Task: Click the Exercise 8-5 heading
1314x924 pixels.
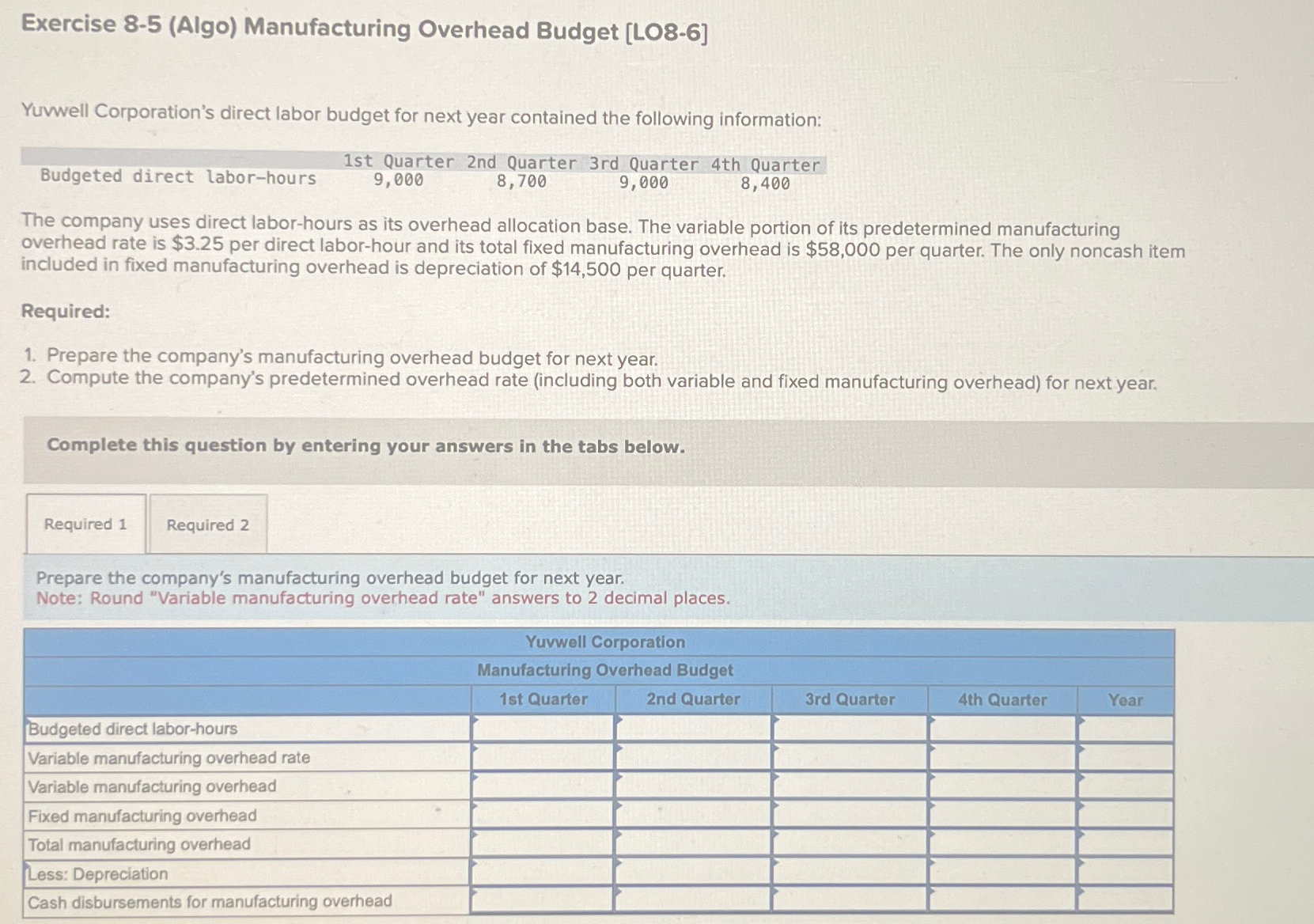Action: pos(365,28)
